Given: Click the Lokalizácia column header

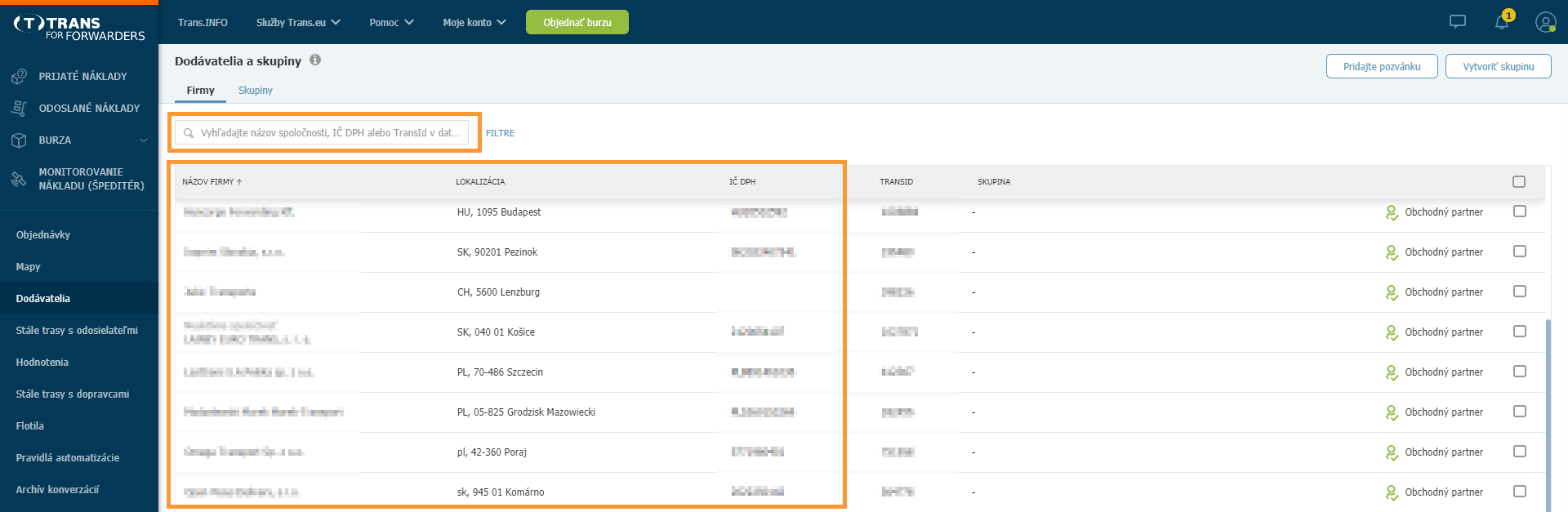Looking at the screenshot, I should coord(480,181).
